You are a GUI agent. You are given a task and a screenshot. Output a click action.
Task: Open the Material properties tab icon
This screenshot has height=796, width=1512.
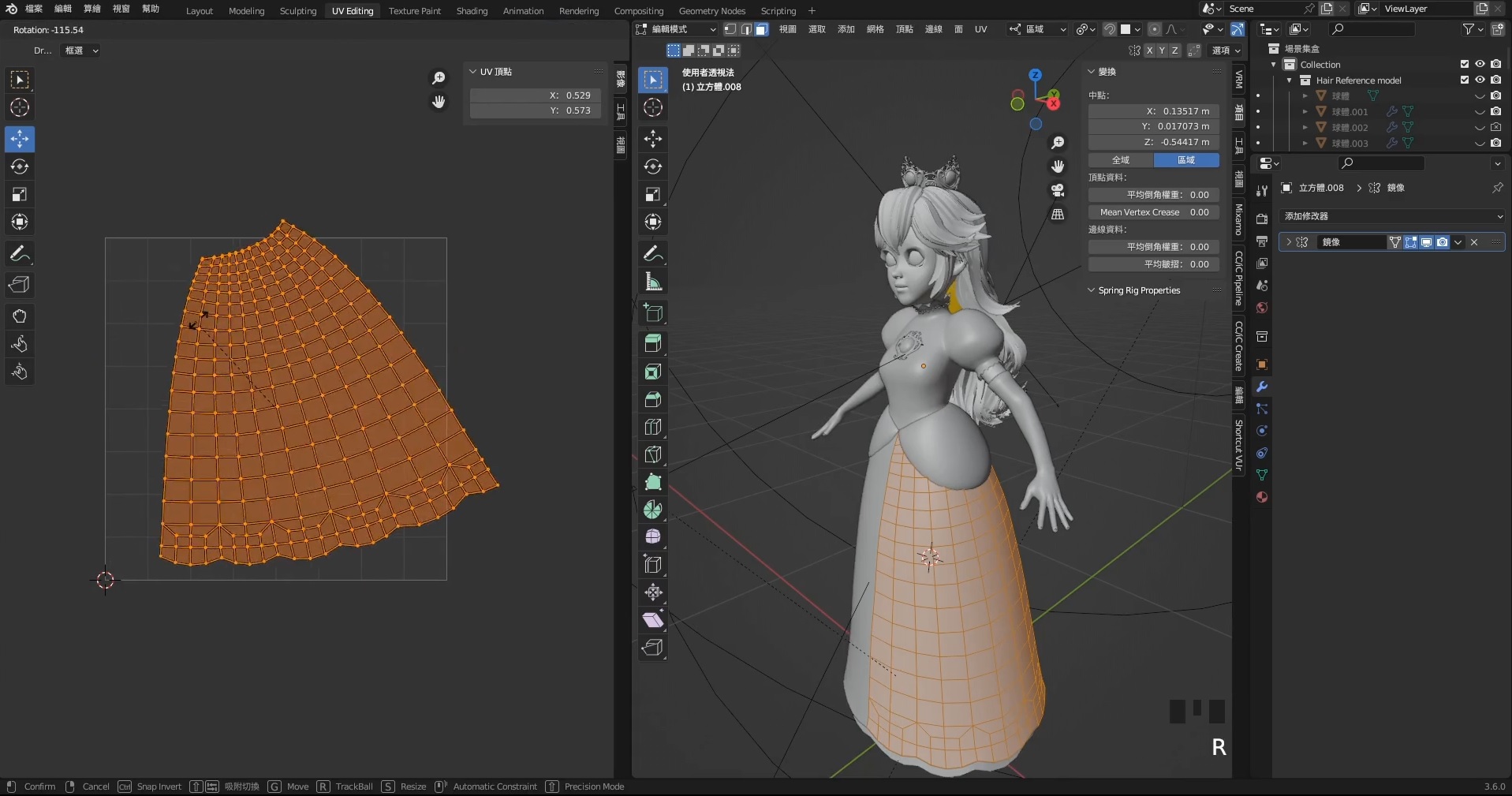click(1262, 497)
